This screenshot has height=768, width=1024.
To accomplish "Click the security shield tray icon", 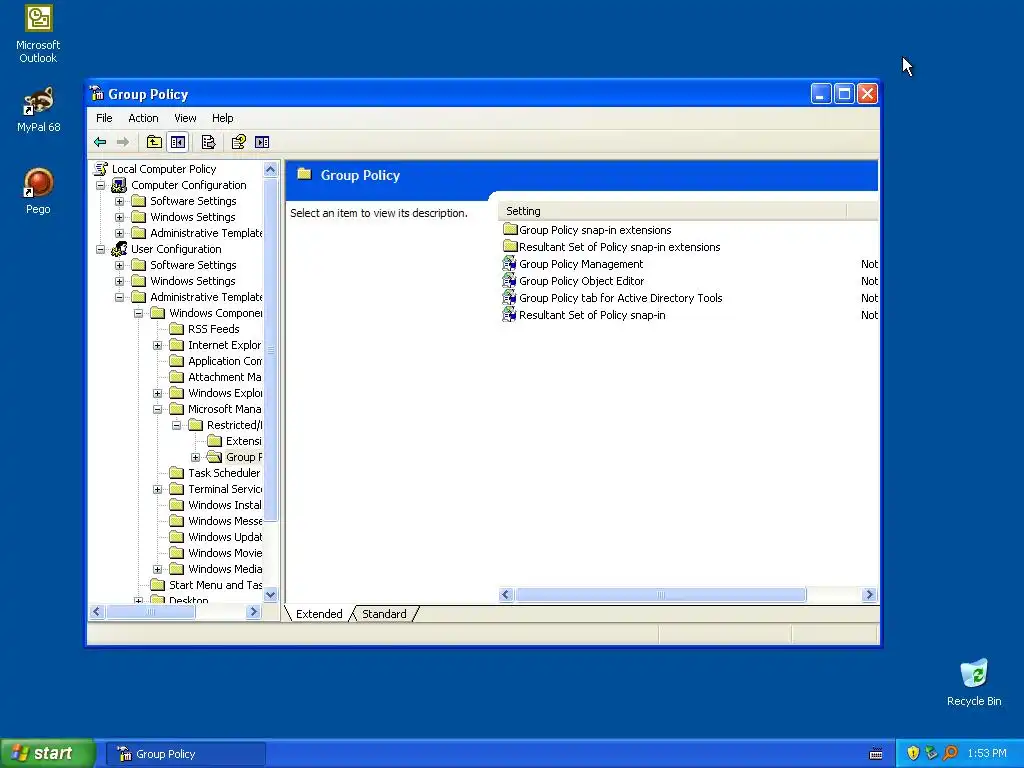I will [x=913, y=753].
